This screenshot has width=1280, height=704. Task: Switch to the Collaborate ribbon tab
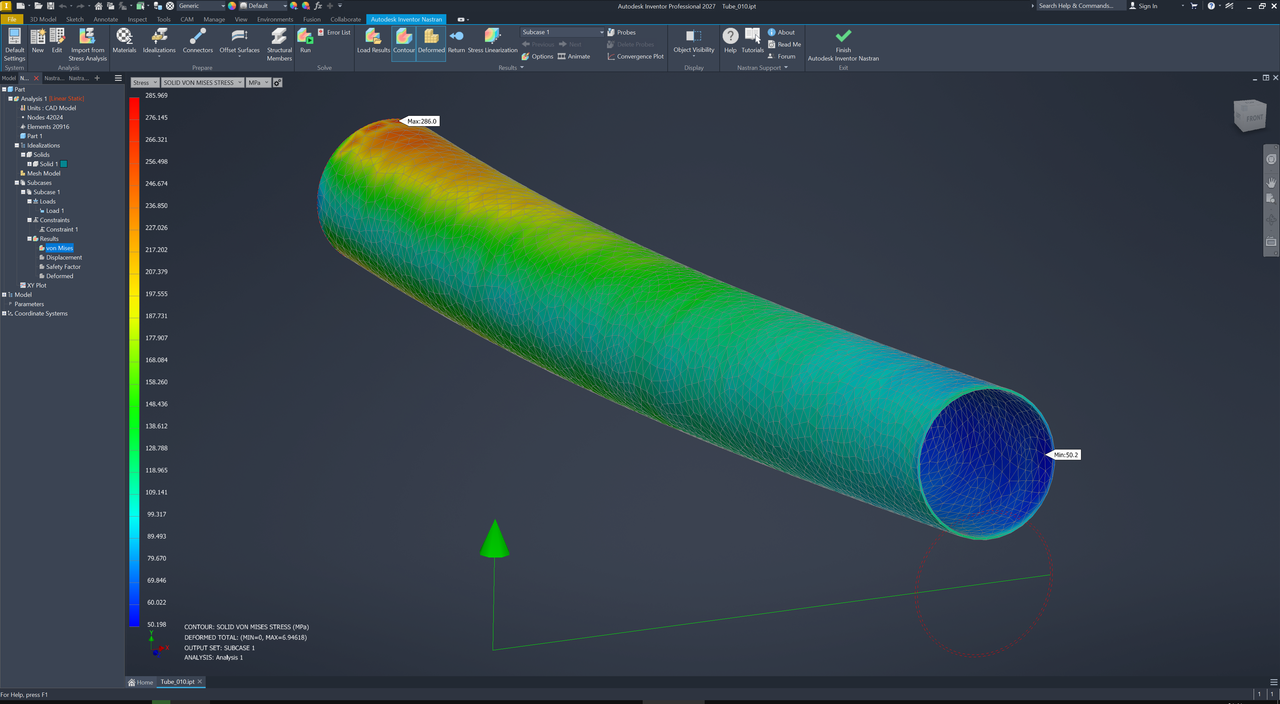pyautogui.click(x=346, y=19)
